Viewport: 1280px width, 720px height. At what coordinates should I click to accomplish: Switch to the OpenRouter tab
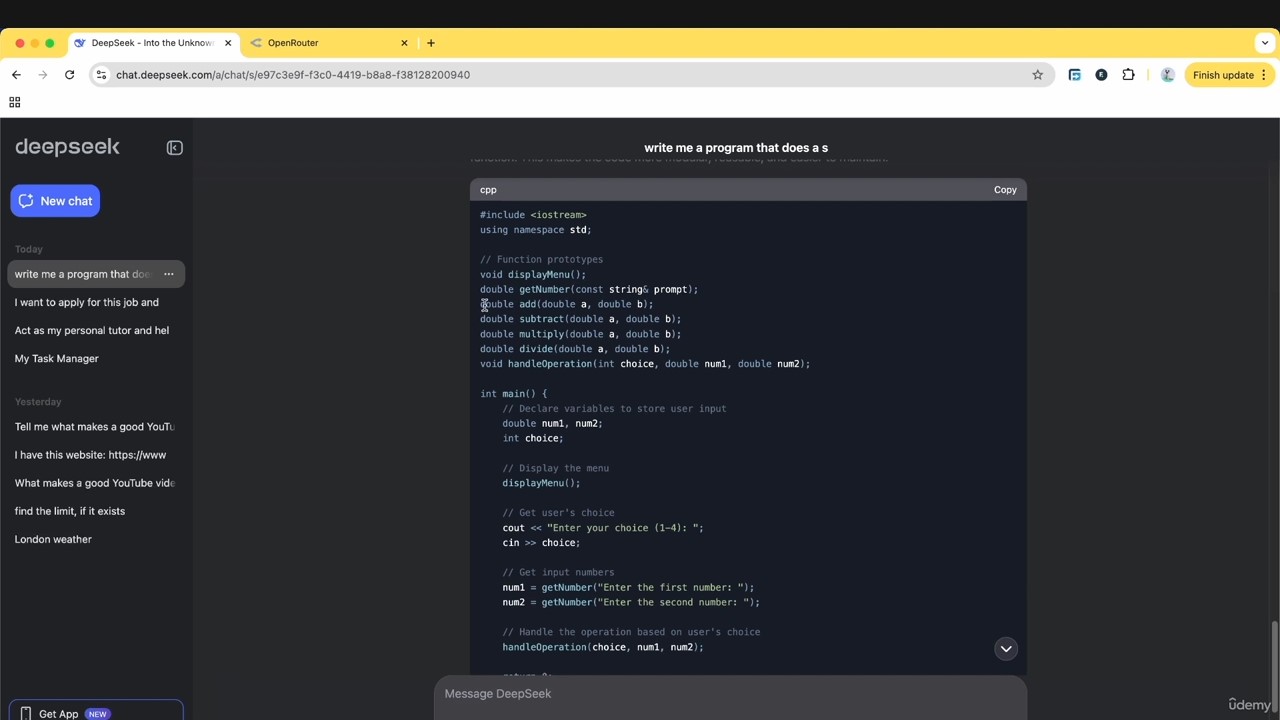click(x=325, y=43)
